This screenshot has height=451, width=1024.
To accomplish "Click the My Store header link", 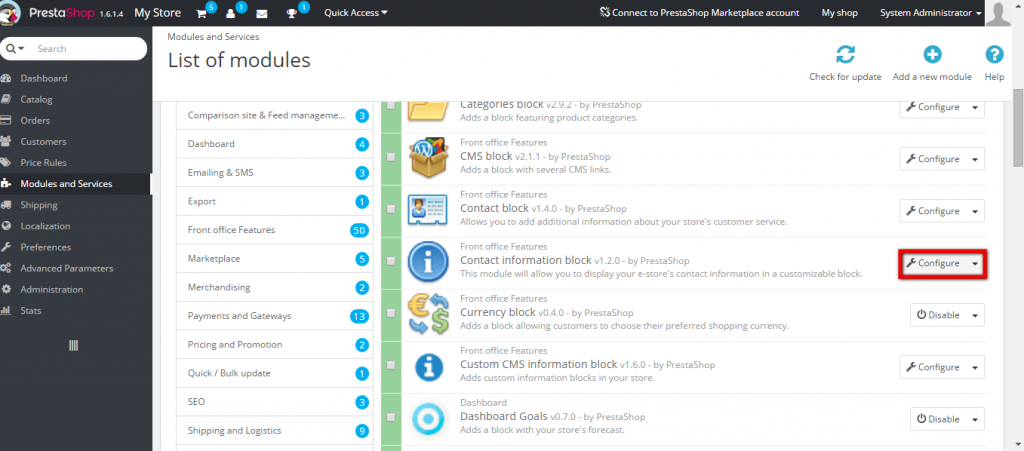I will pyautogui.click(x=157, y=12).
